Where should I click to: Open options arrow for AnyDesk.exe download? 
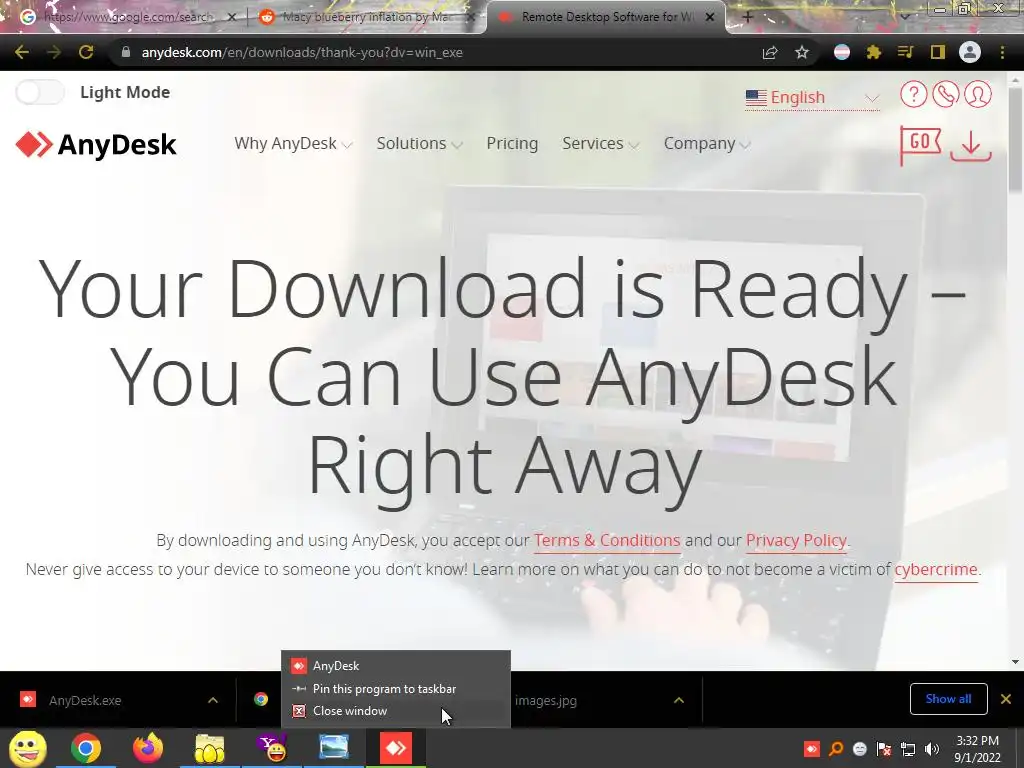click(x=213, y=700)
